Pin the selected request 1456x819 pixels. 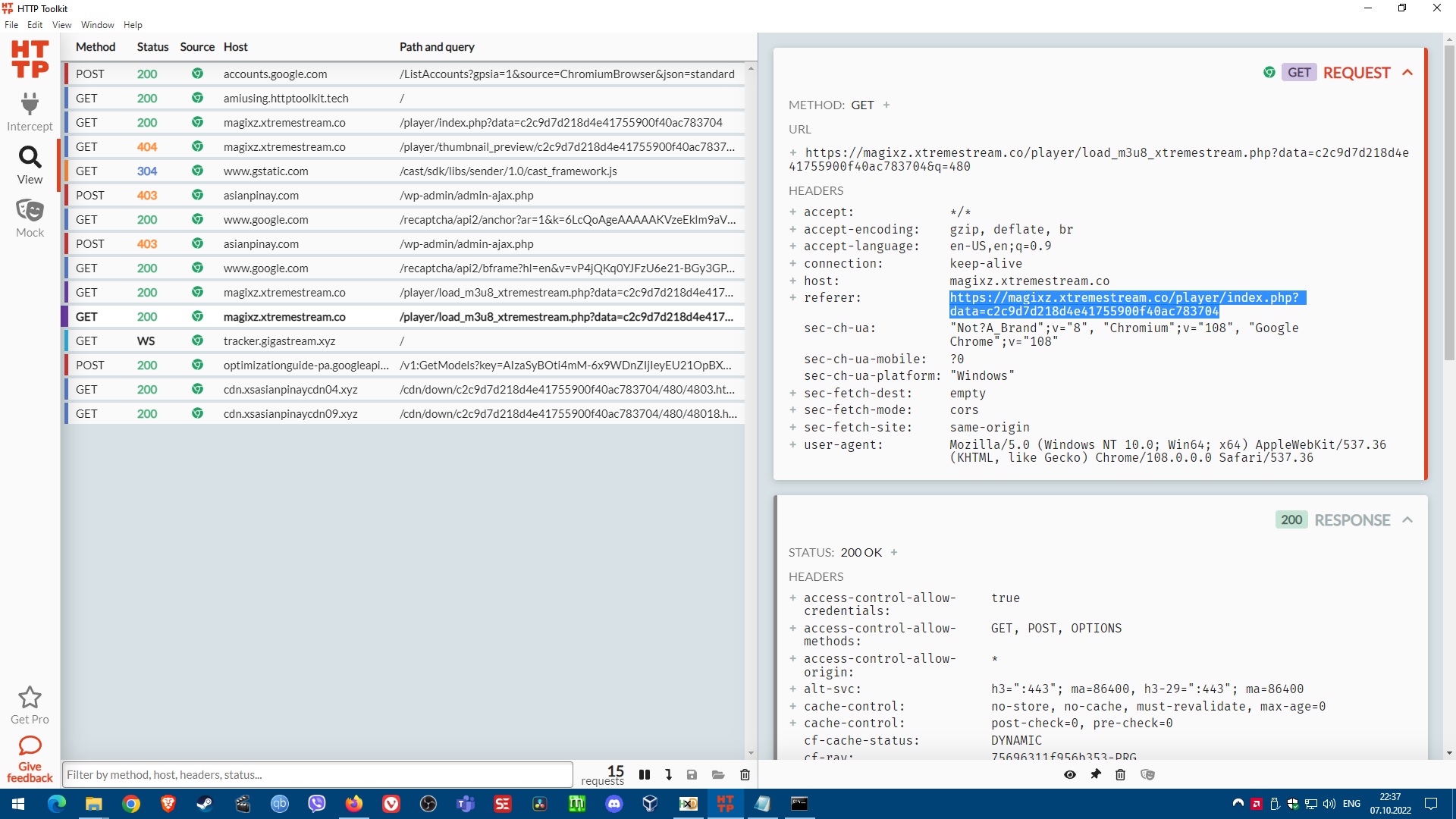1095,774
